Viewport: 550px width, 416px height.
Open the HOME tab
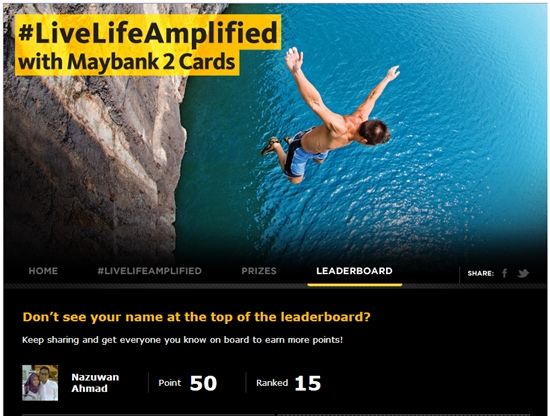(x=43, y=271)
